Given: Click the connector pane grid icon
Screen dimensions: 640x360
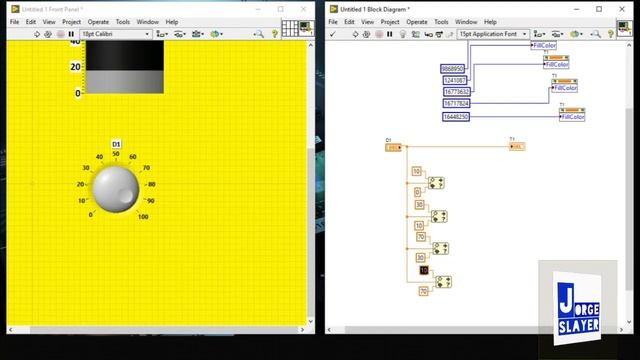Looking at the screenshot, I should tap(290, 29).
